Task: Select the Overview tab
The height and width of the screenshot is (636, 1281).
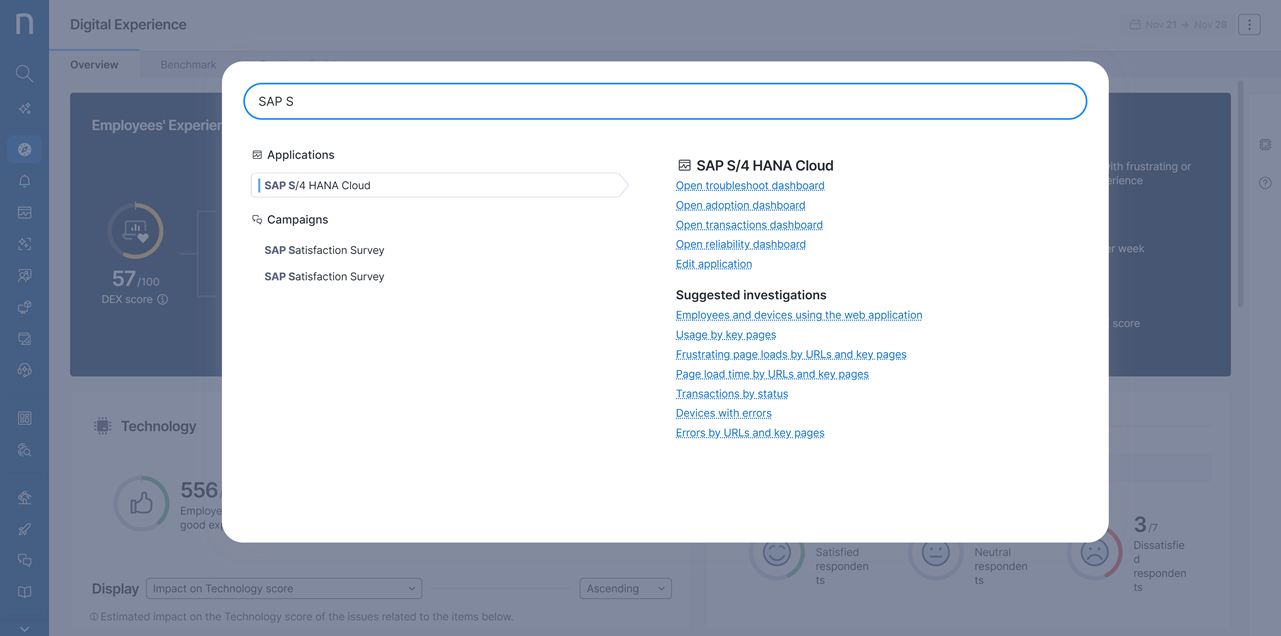Action: (94, 65)
